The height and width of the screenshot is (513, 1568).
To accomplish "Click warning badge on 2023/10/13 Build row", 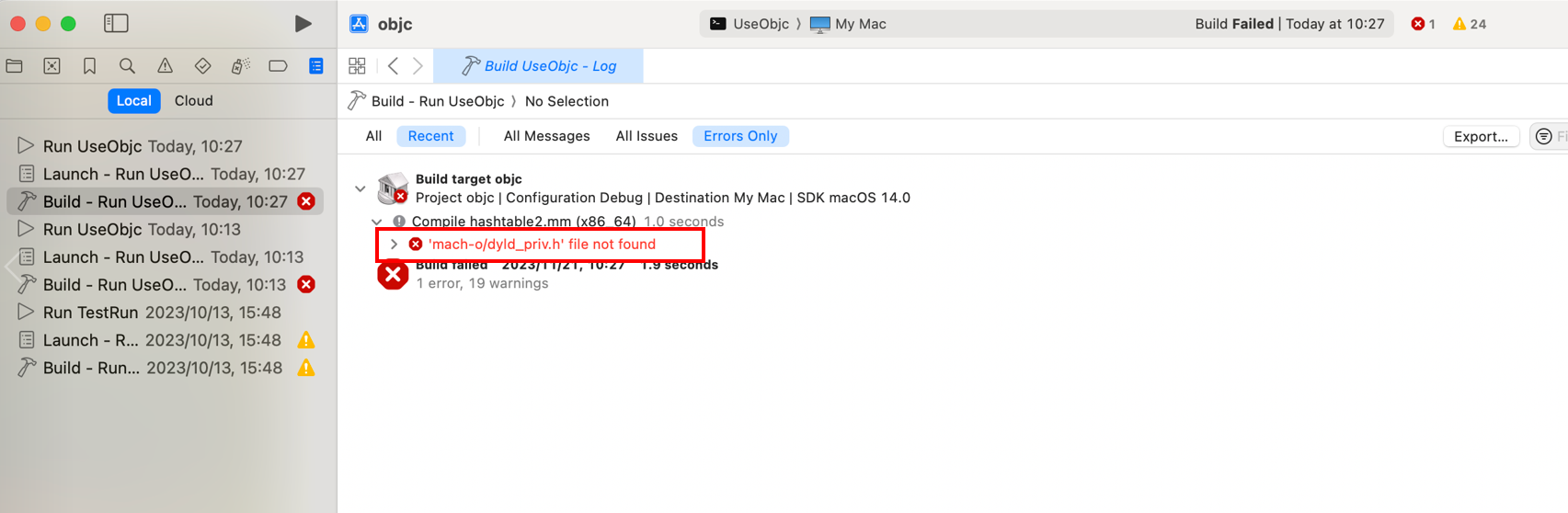I will (x=306, y=368).
